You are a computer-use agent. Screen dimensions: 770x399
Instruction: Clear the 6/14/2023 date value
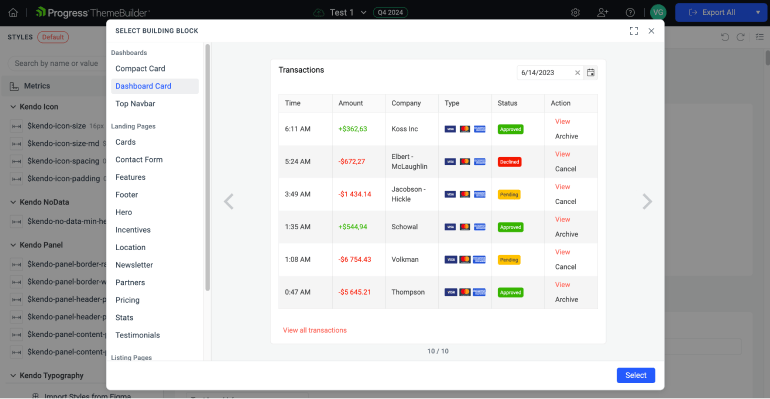click(x=578, y=73)
